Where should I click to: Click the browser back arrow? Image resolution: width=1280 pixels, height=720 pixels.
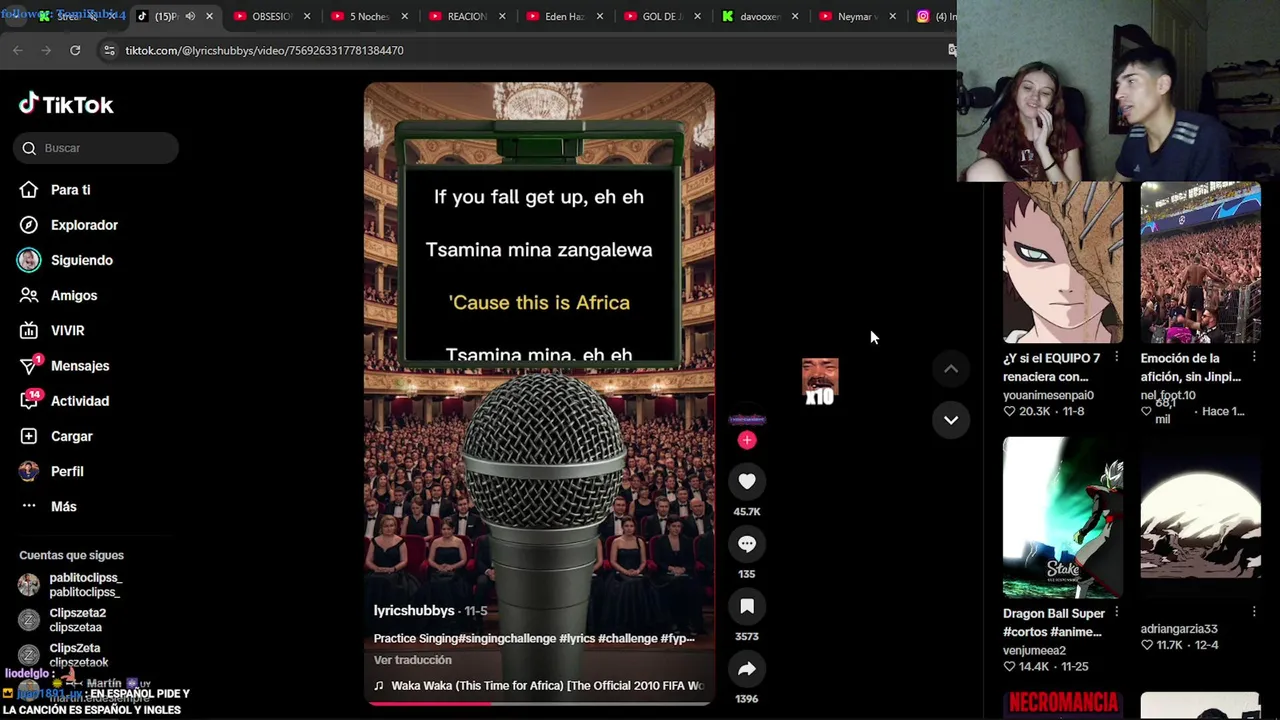[x=18, y=50]
